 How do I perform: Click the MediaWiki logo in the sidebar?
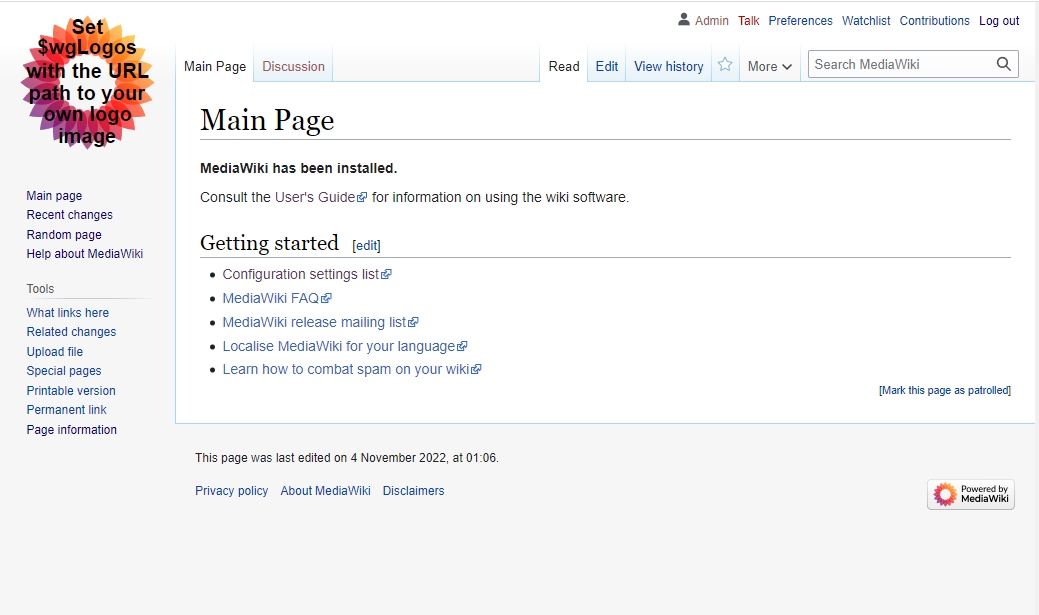click(87, 83)
